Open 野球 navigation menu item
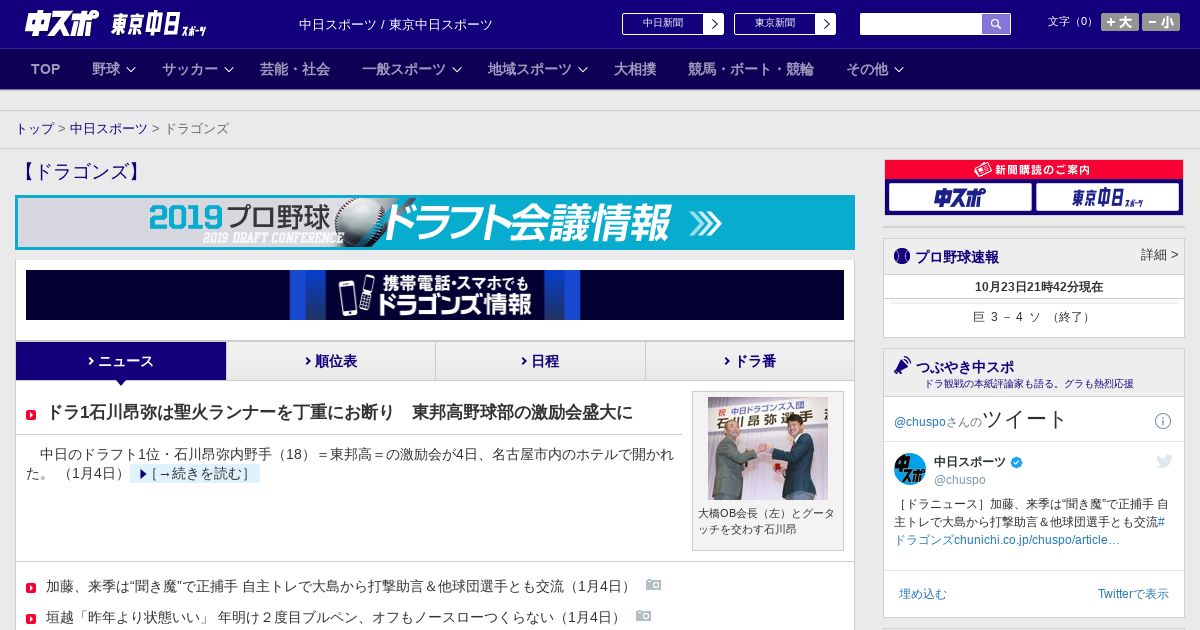 click(106, 69)
